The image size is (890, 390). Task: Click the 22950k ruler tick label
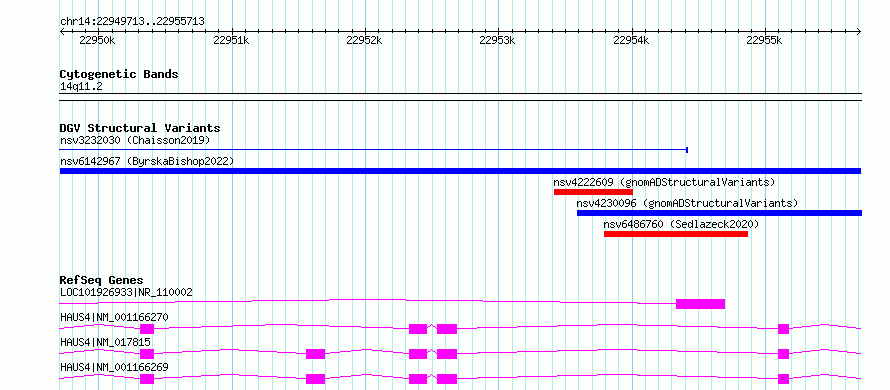coord(97,40)
